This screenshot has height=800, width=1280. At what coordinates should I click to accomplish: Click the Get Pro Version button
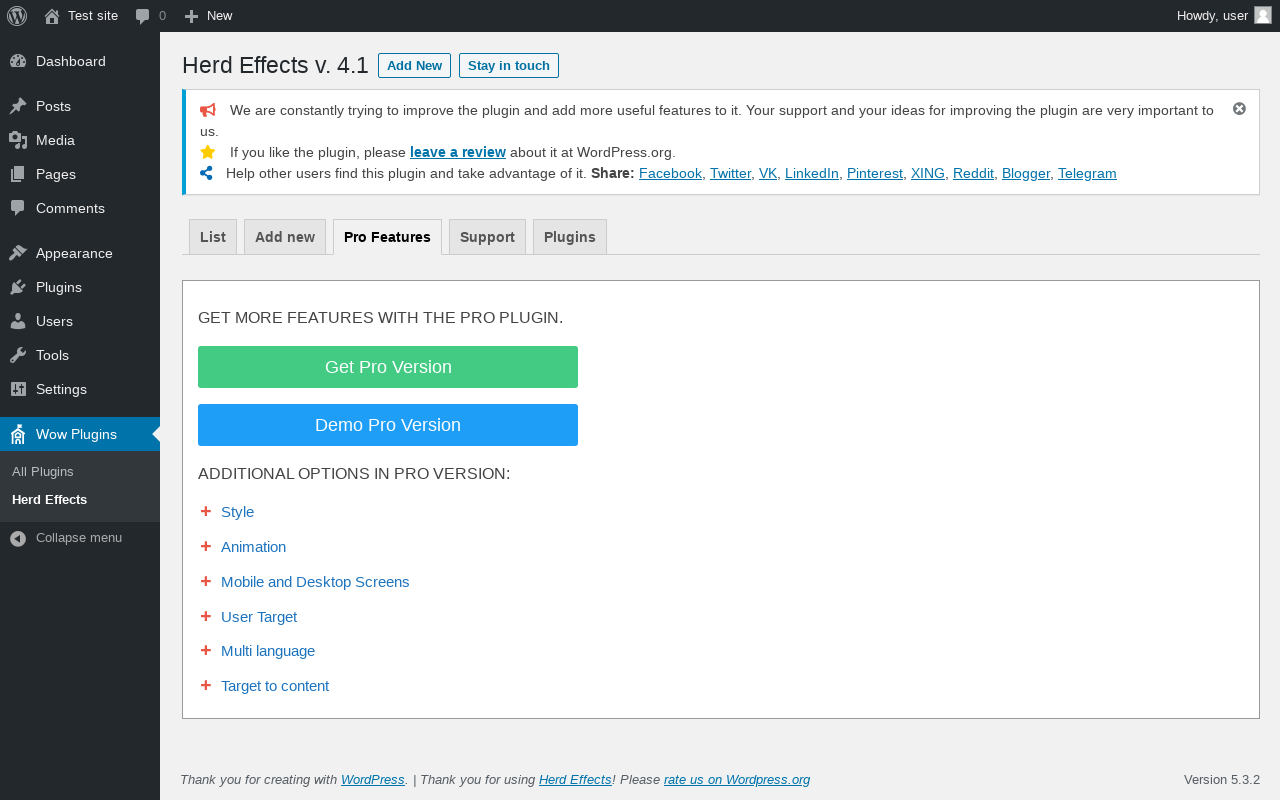pyautogui.click(x=388, y=367)
